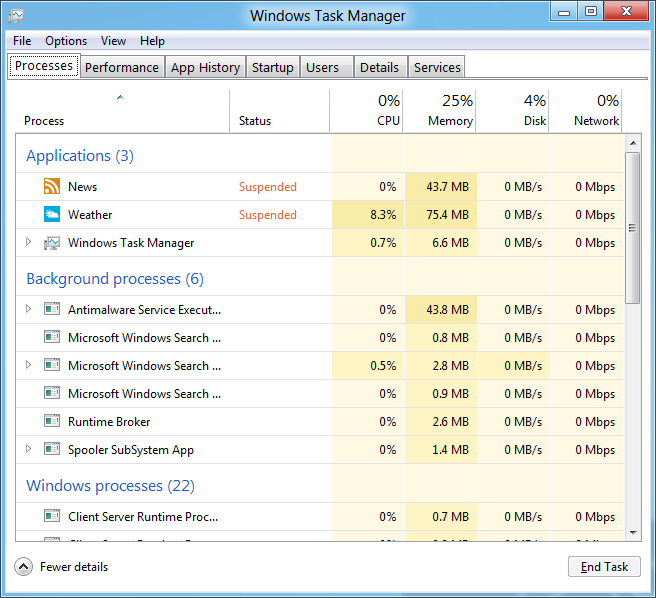The height and width of the screenshot is (598, 656).
Task: Open the Startup tab
Action: [x=273, y=67]
